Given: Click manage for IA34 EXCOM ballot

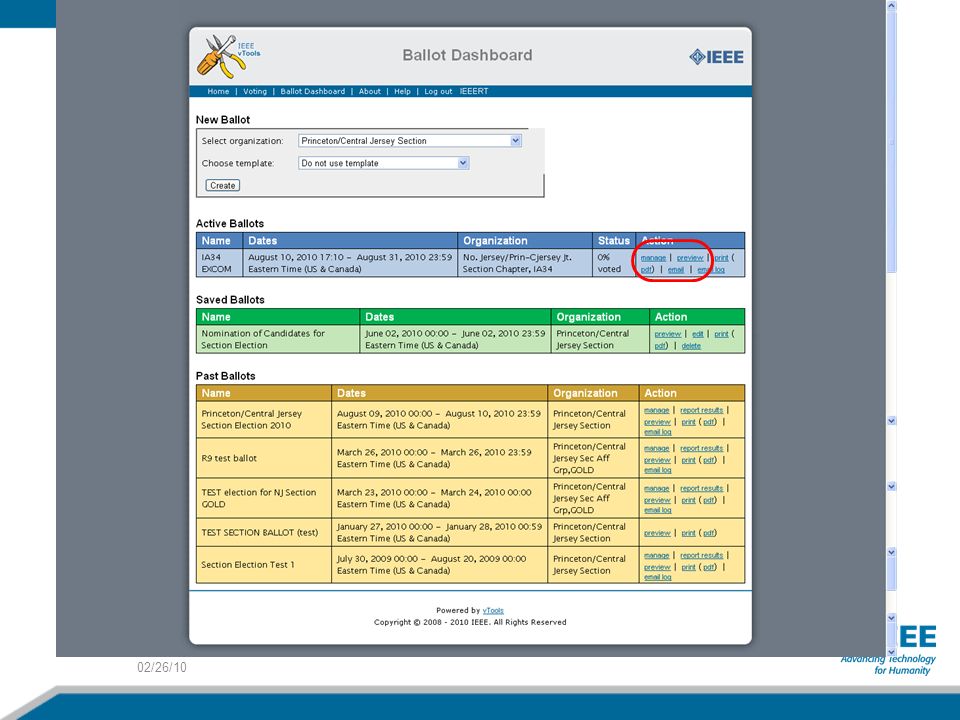Looking at the screenshot, I should (x=653, y=258).
